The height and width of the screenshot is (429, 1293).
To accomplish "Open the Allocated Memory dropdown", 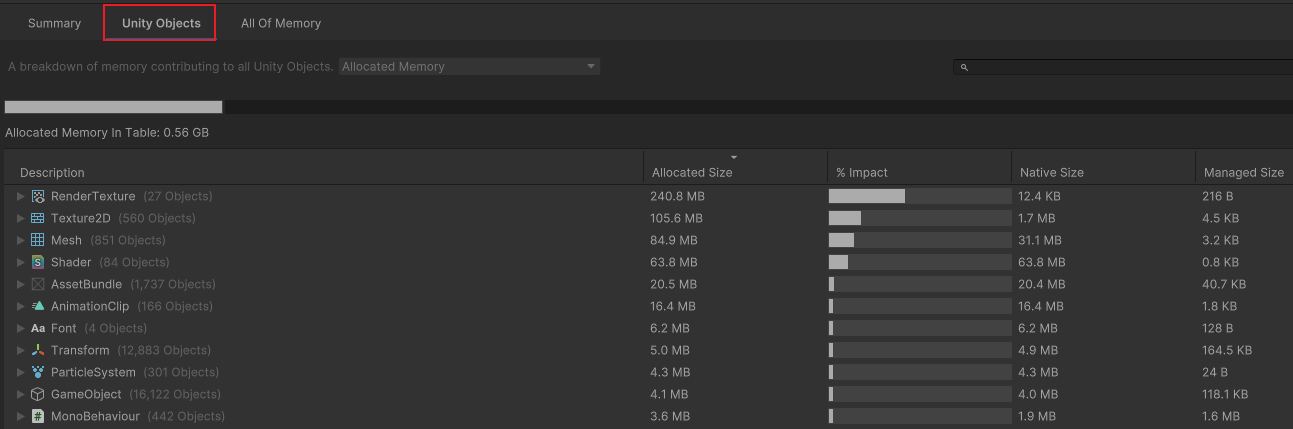I will 468,67.
